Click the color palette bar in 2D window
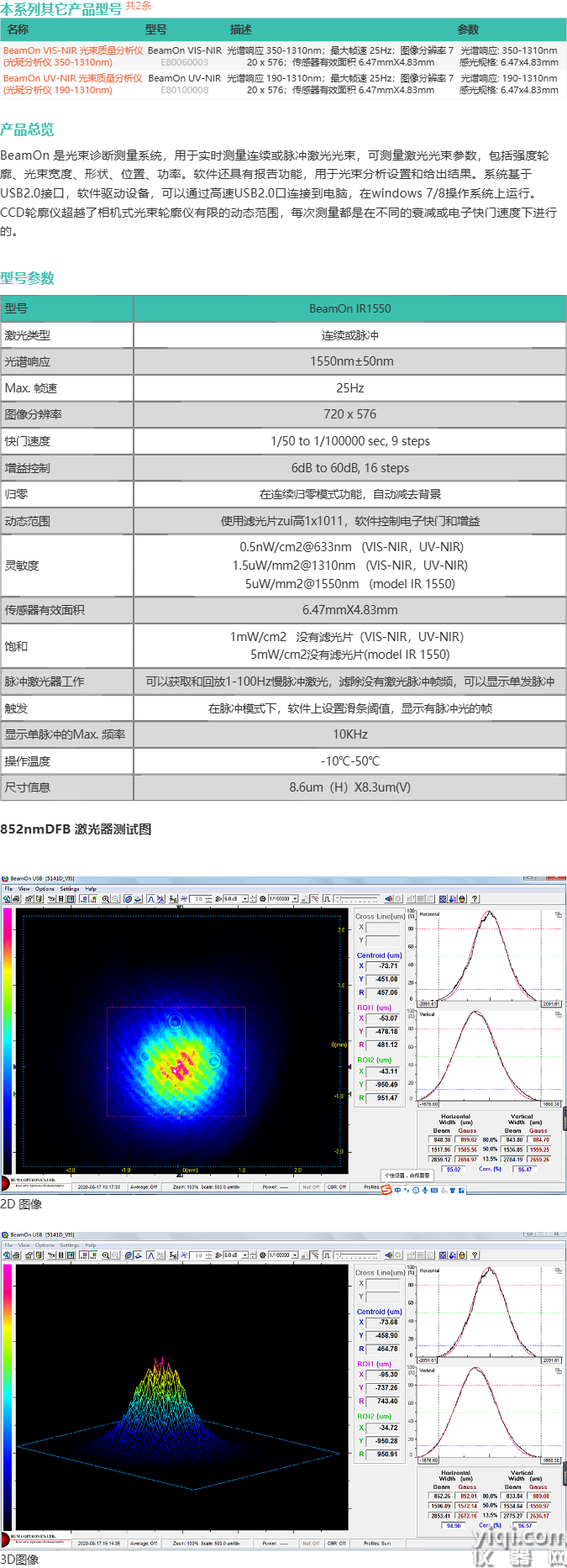 [8, 1040]
